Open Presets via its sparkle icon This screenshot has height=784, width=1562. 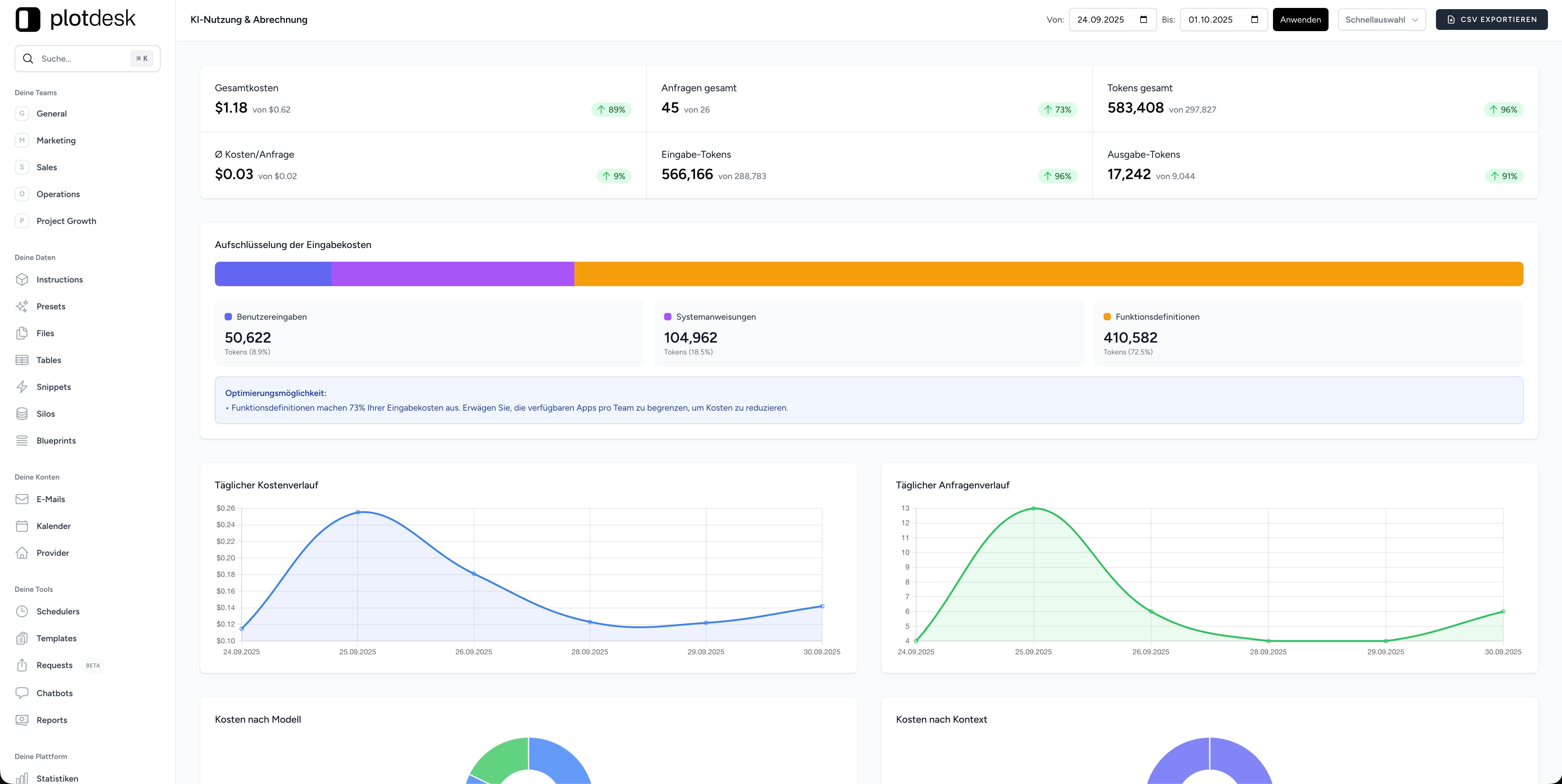point(22,306)
